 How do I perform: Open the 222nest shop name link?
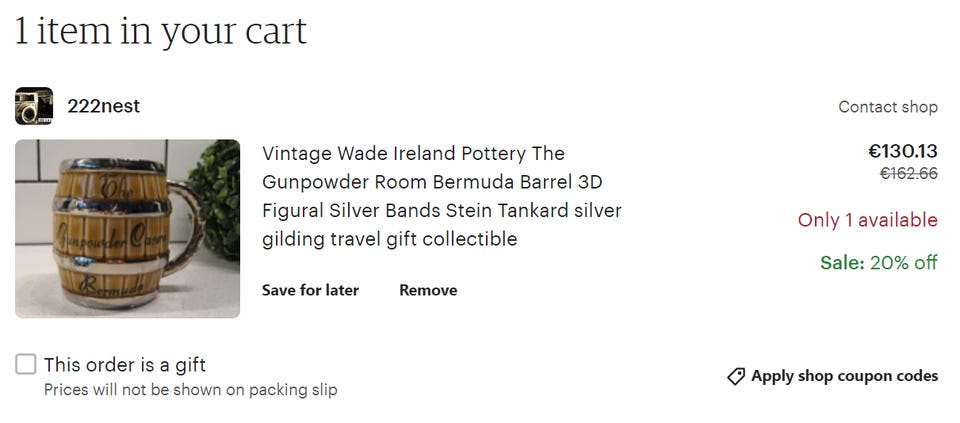pos(103,106)
